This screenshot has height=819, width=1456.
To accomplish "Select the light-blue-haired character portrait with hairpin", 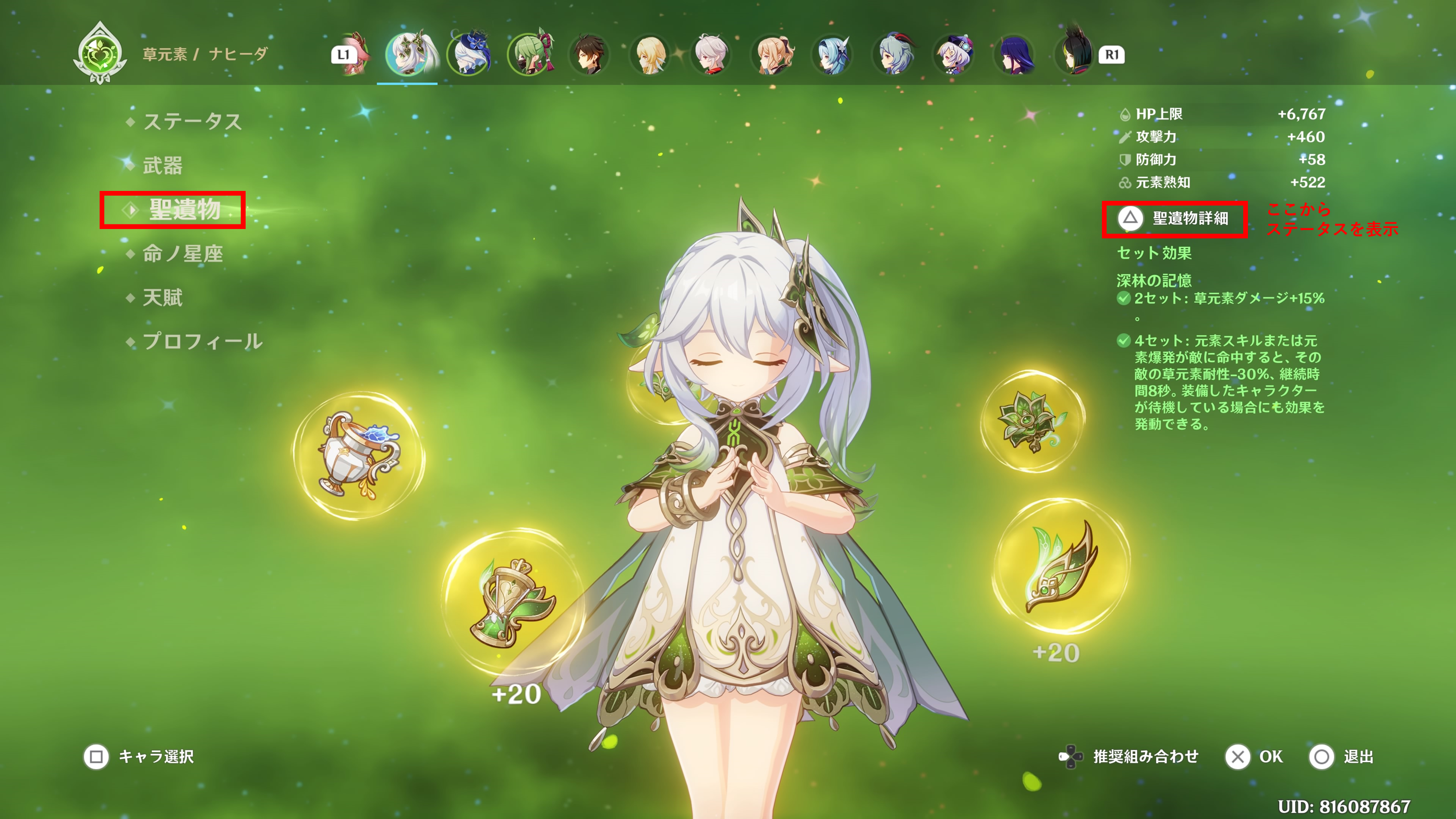I will tap(832, 55).
